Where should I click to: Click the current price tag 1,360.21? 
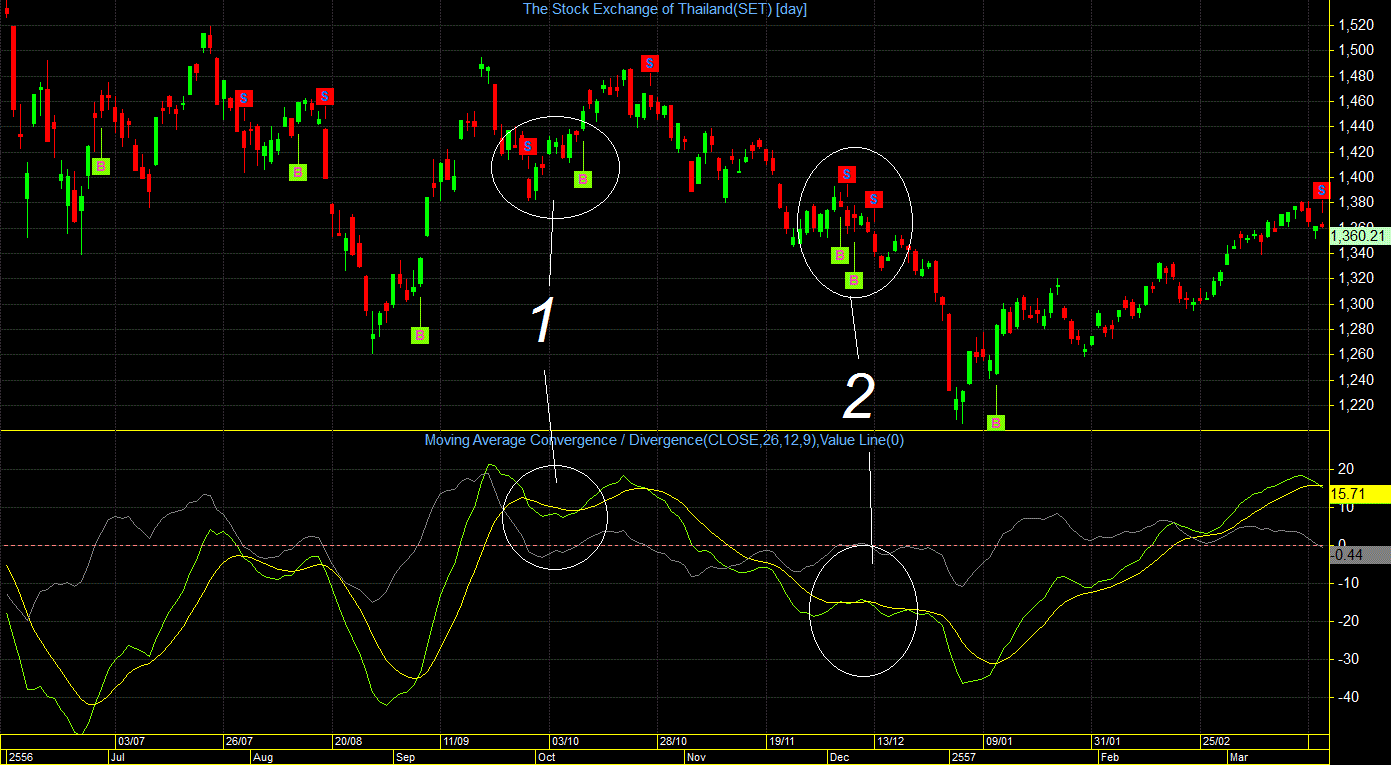click(1361, 236)
